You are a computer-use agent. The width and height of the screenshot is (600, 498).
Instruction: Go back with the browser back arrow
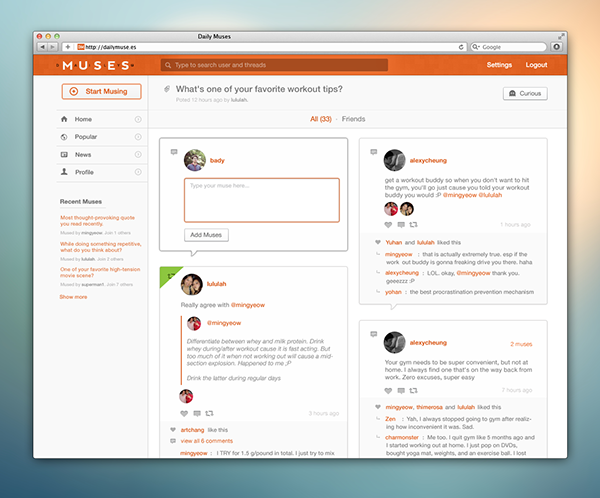42,47
